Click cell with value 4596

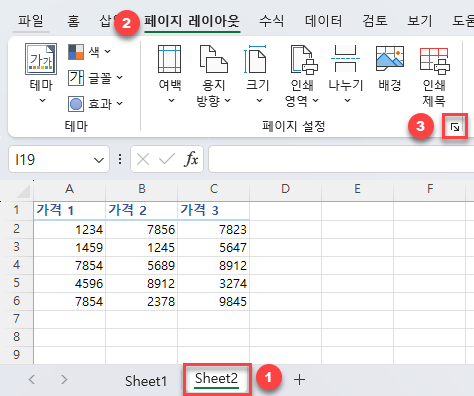[69, 283]
